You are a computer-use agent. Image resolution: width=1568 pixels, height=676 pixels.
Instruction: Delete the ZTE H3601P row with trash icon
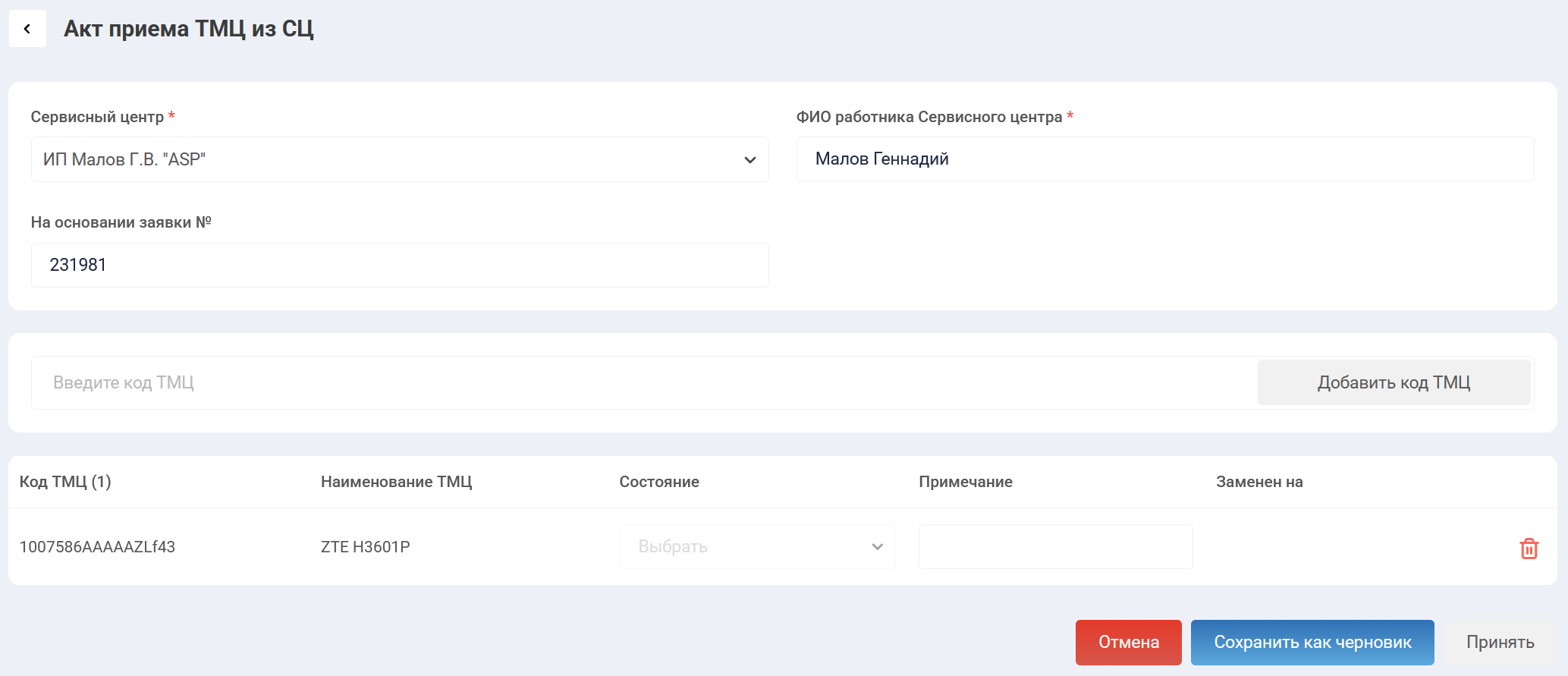[x=1529, y=548]
